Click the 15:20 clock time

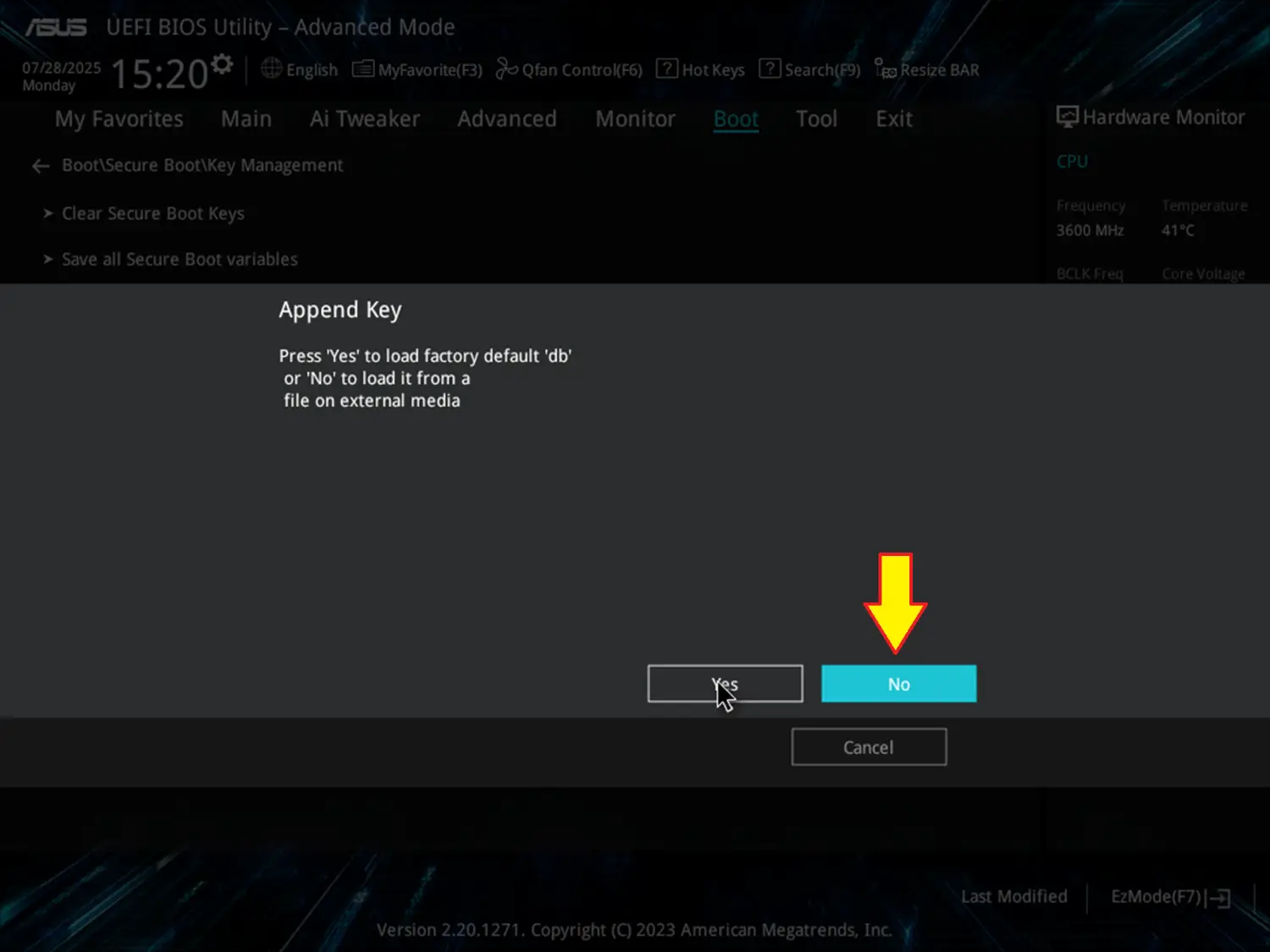click(160, 74)
